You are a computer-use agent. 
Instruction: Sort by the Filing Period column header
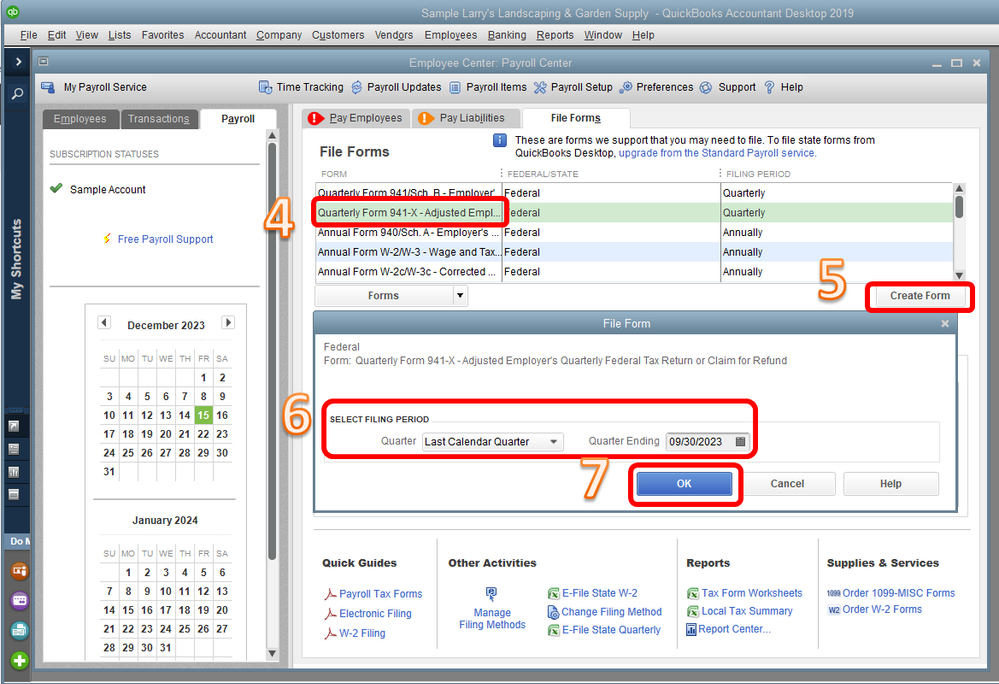pos(758,174)
